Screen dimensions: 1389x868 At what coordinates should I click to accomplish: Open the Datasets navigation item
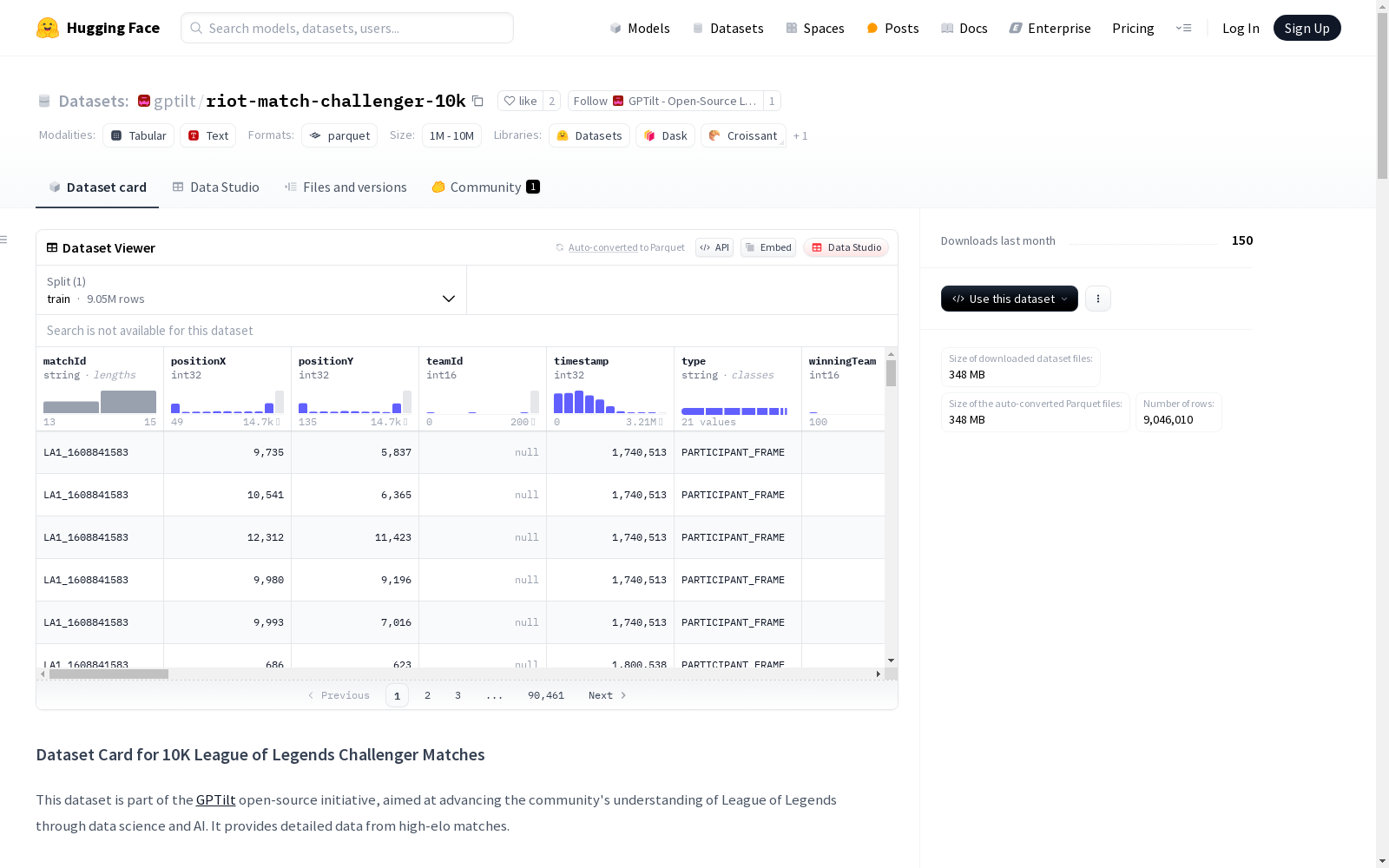coord(727,28)
